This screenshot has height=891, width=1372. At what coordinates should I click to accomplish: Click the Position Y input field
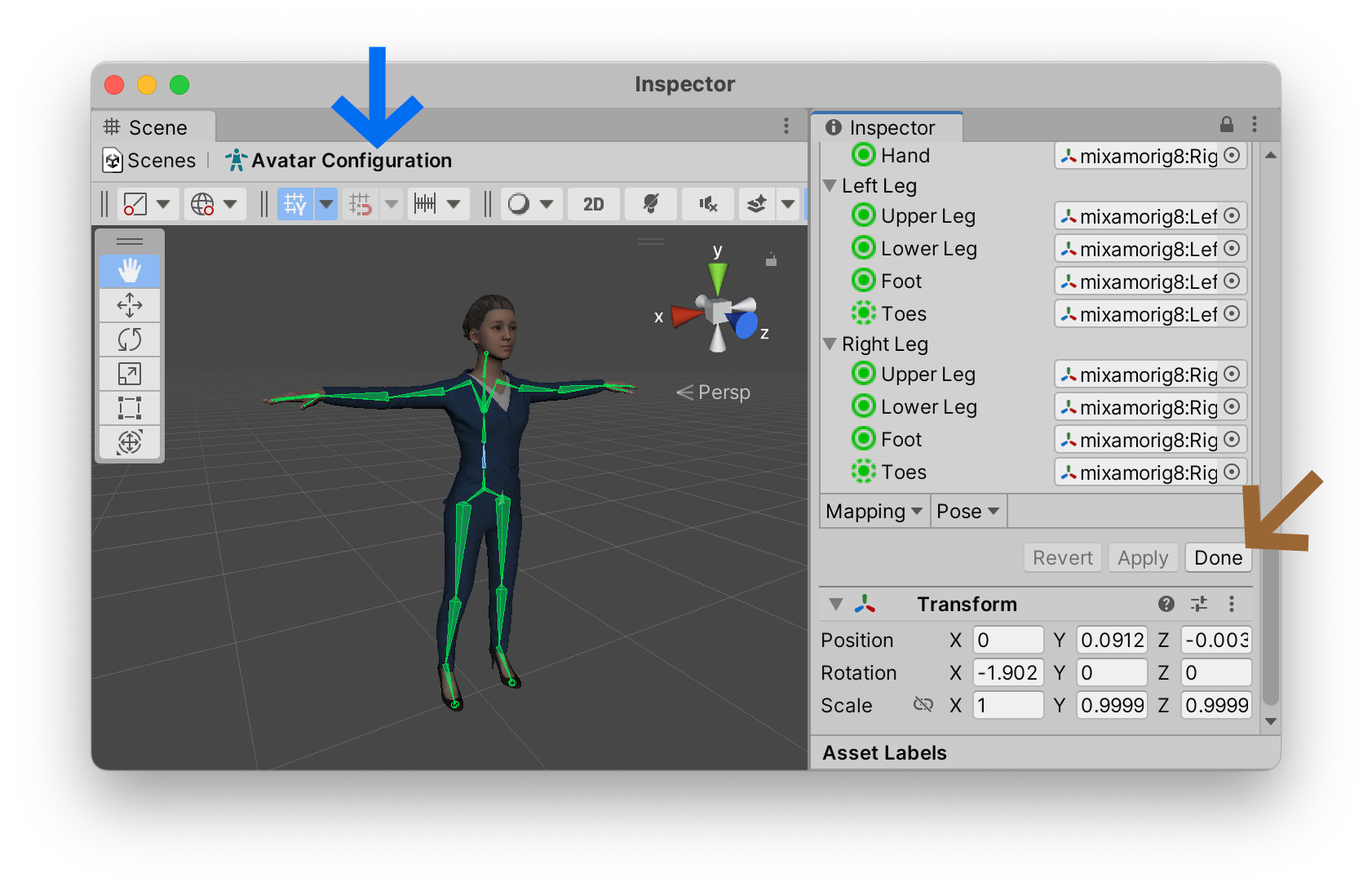tap(1111, 641)
